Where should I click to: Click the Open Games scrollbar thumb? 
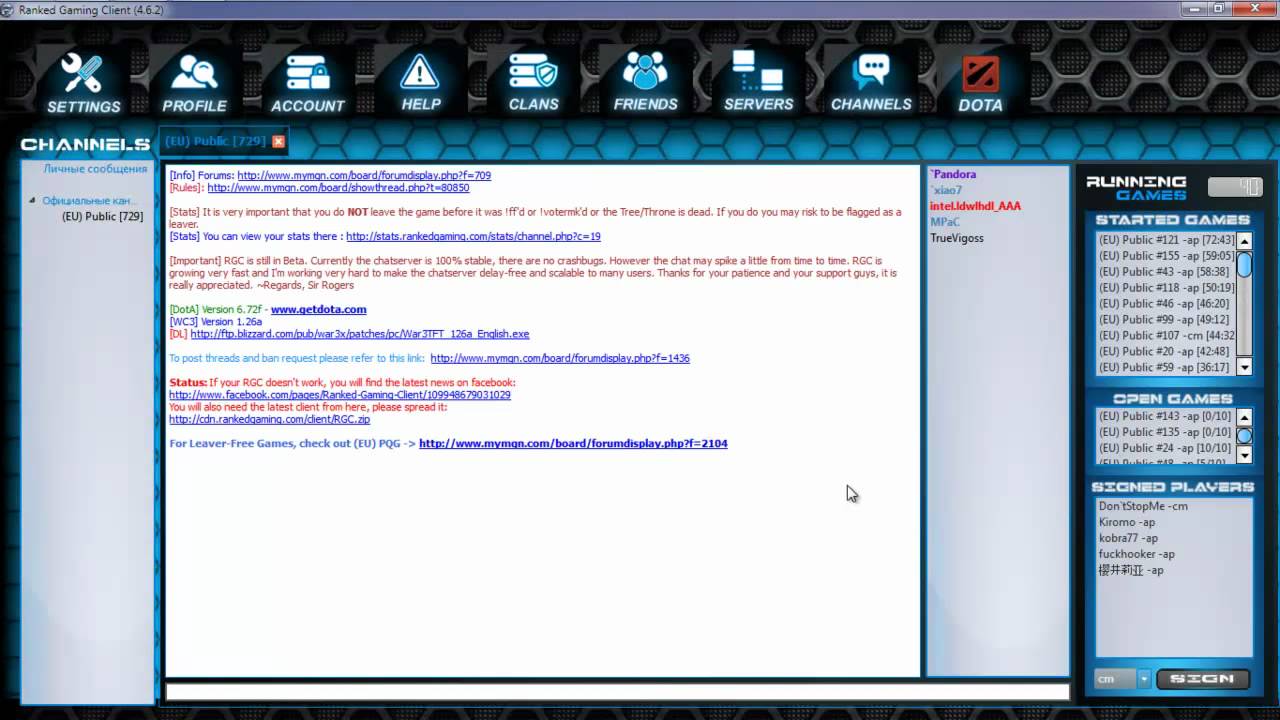point(1244,436)
